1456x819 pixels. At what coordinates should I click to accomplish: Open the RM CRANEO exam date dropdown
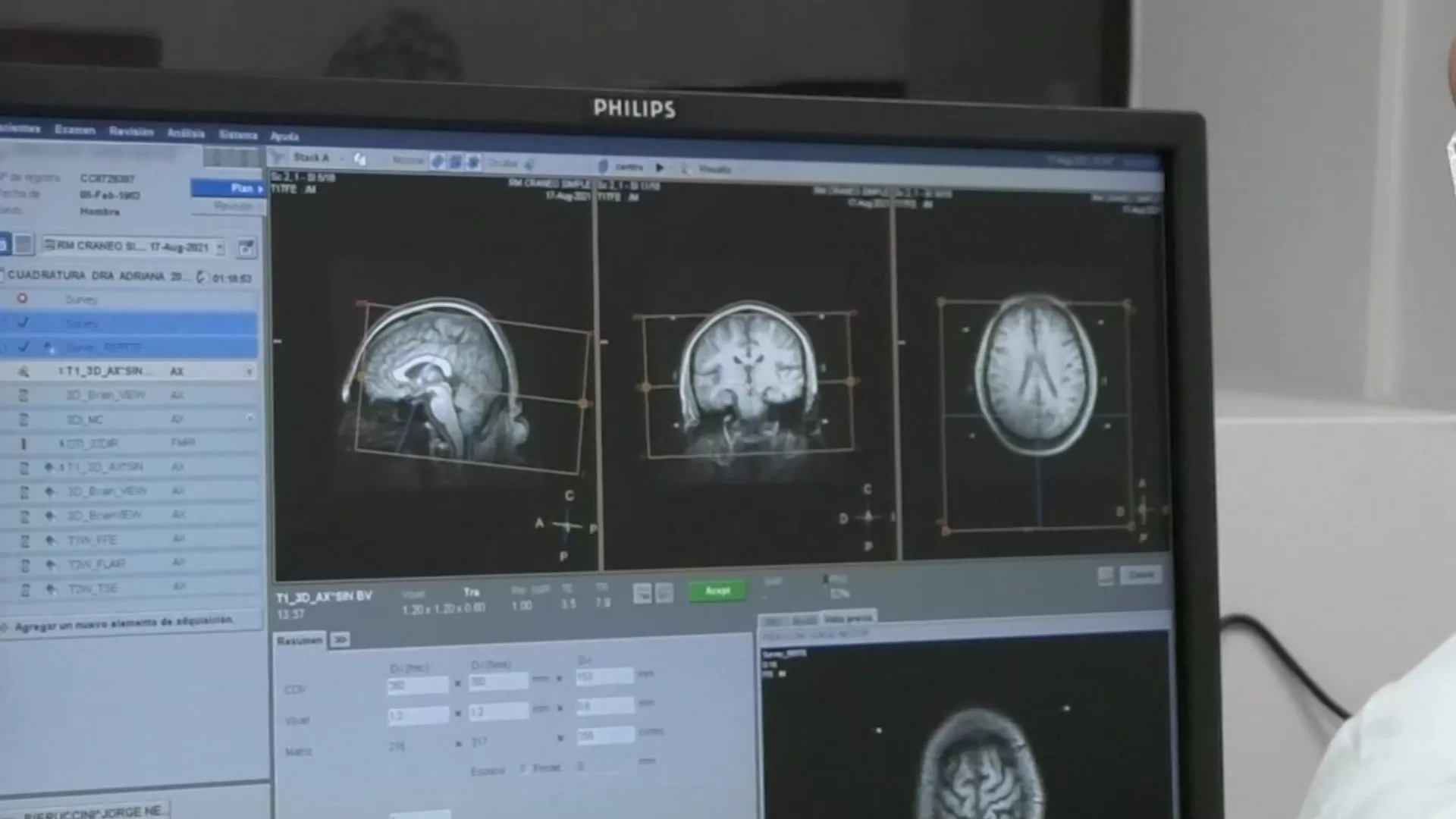click(220, 247)
